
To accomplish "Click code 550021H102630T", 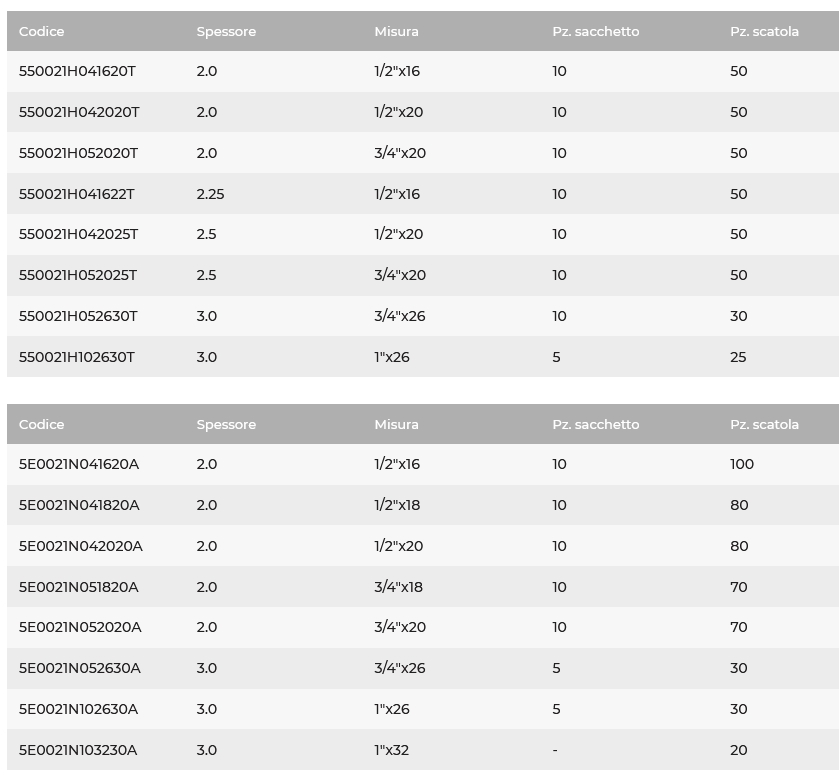I will coord(77,357).
